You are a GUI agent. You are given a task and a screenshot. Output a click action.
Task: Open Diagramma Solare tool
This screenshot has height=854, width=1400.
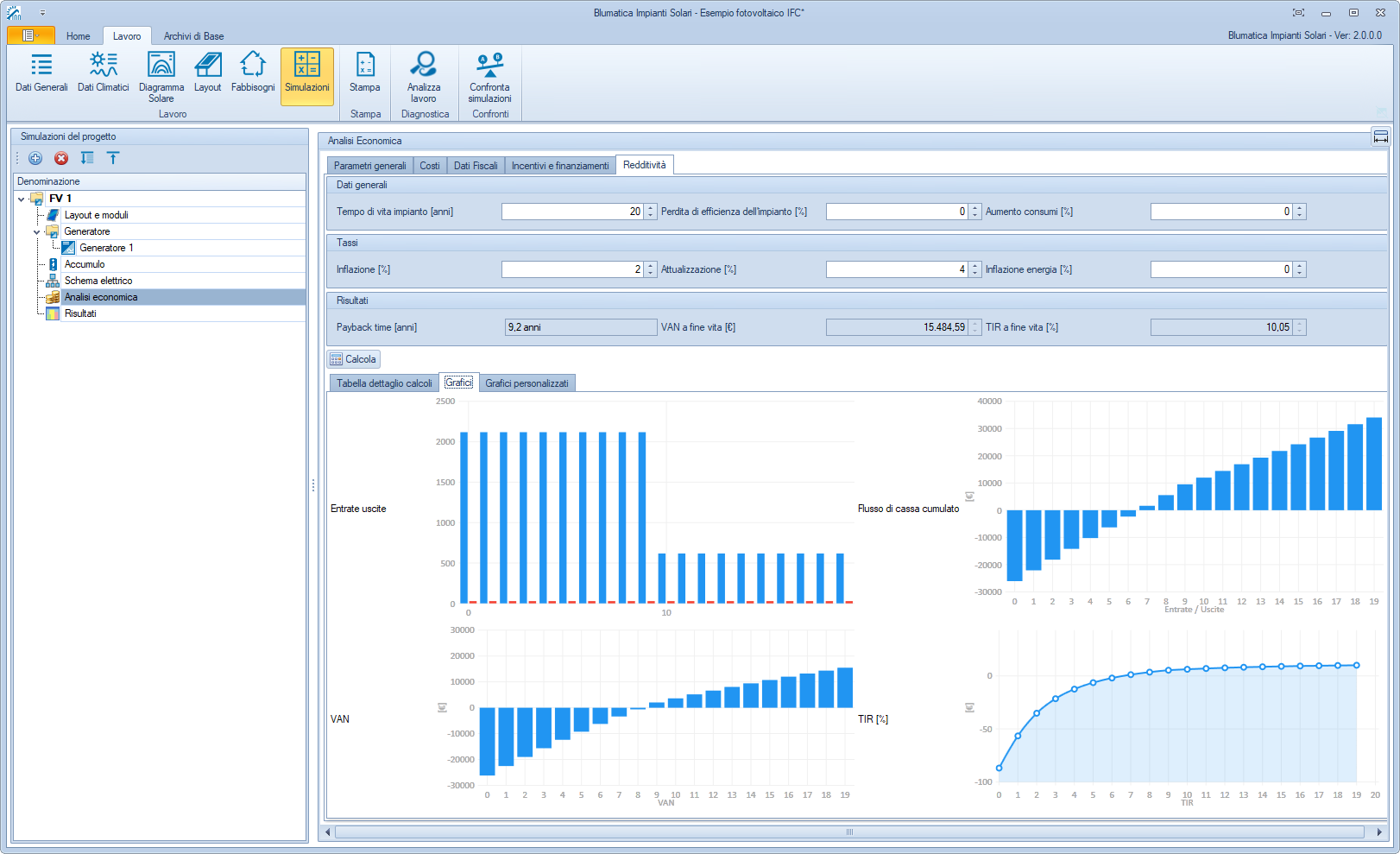pos(161,77)
